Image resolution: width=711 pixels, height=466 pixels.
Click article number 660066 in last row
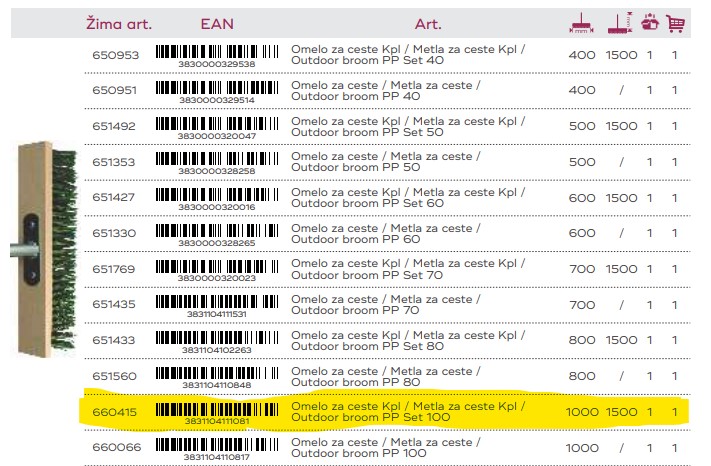[117, 447]
